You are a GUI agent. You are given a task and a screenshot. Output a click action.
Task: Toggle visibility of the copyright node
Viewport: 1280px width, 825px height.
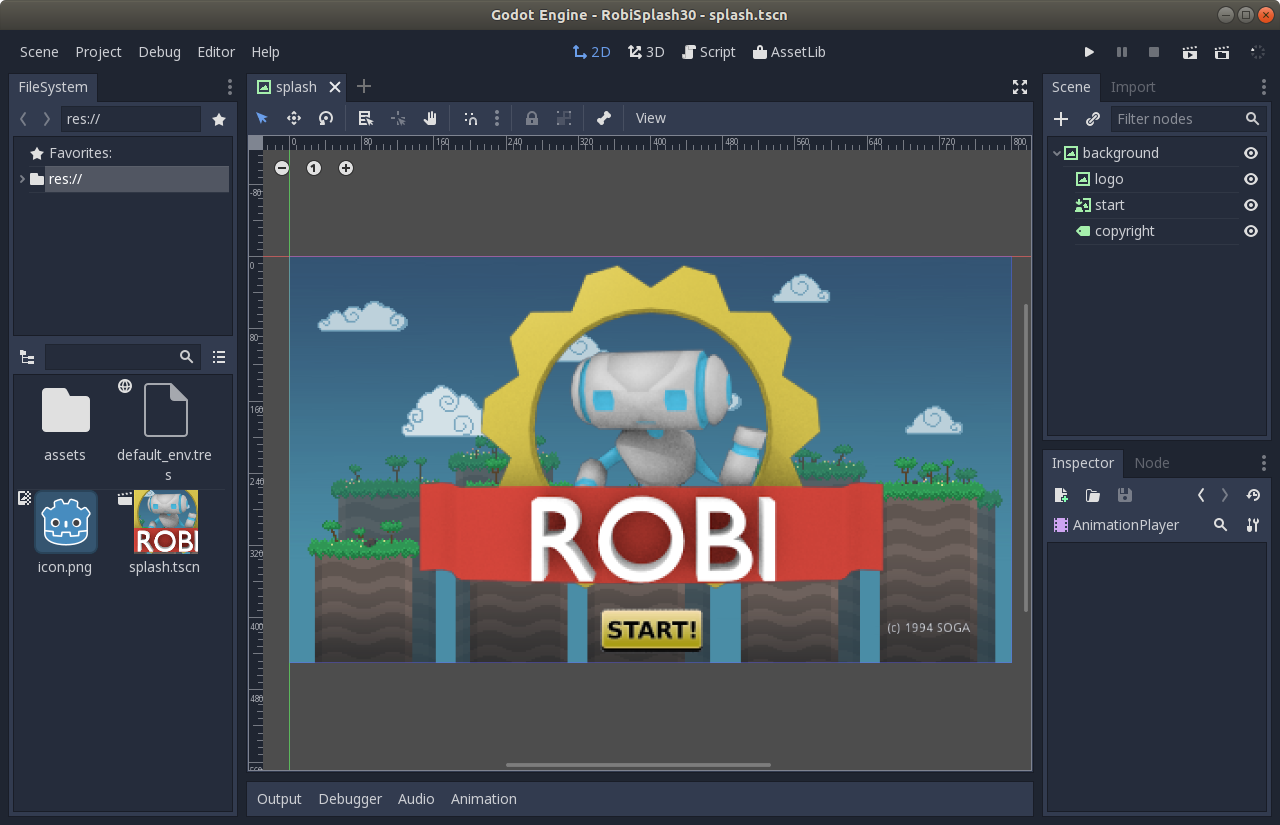1250,231
